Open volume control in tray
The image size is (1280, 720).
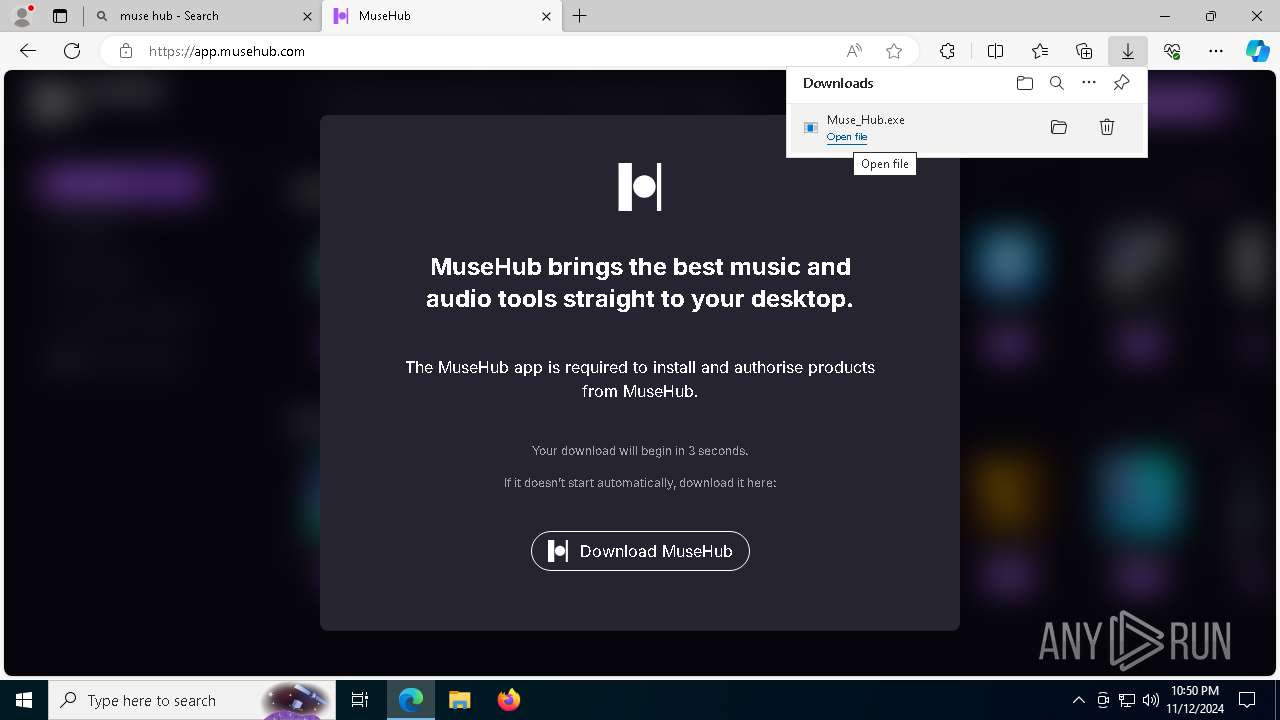click(x=1150, y=700)
